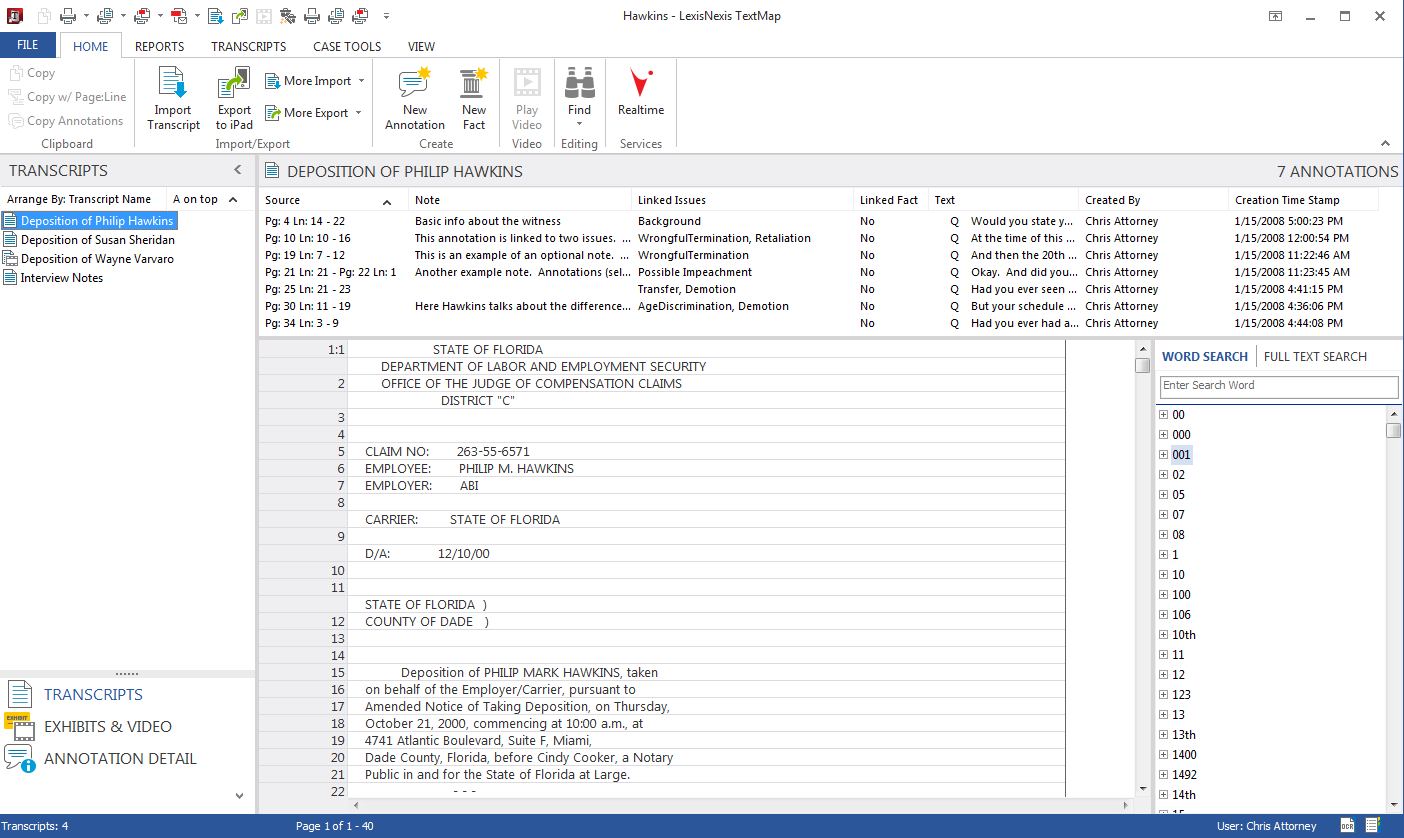Toggle the 'A on top' sort order
Screen dimensions: 1404x838
205,199
